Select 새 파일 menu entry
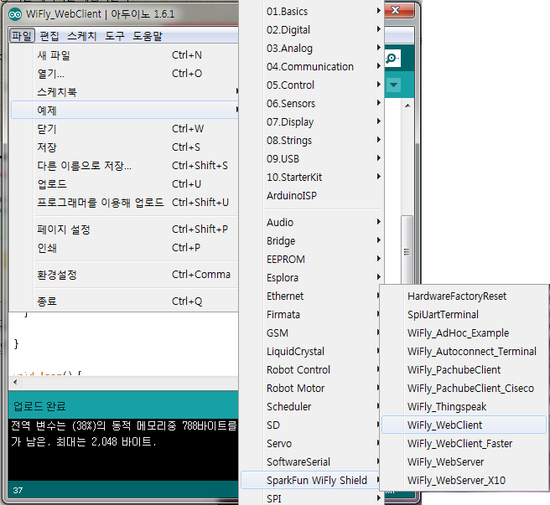The image size is (550, 505). pos(125,55)
